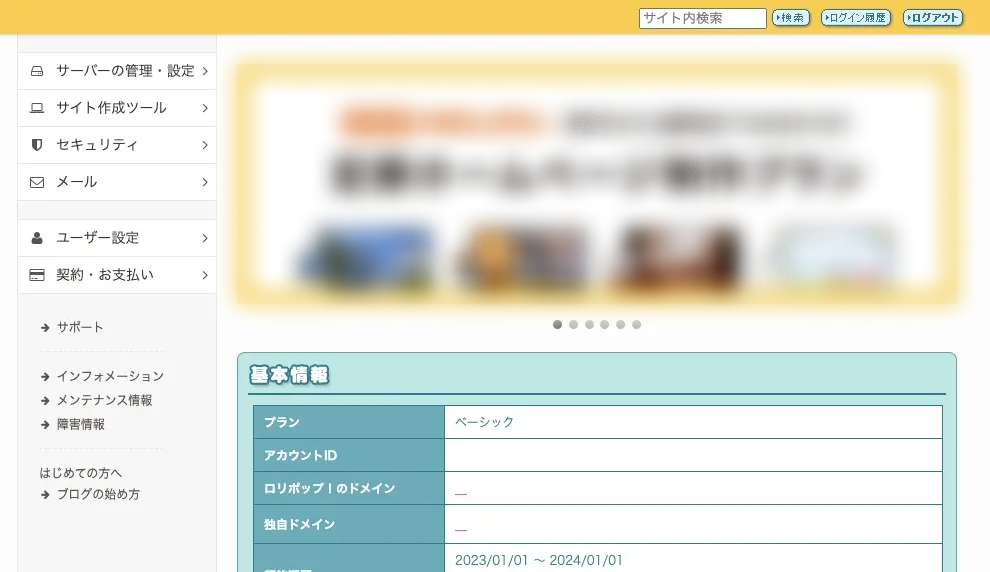Open the メンテナンス情報 link
Screen dimensions: 990x572
[x=105, y=400]
